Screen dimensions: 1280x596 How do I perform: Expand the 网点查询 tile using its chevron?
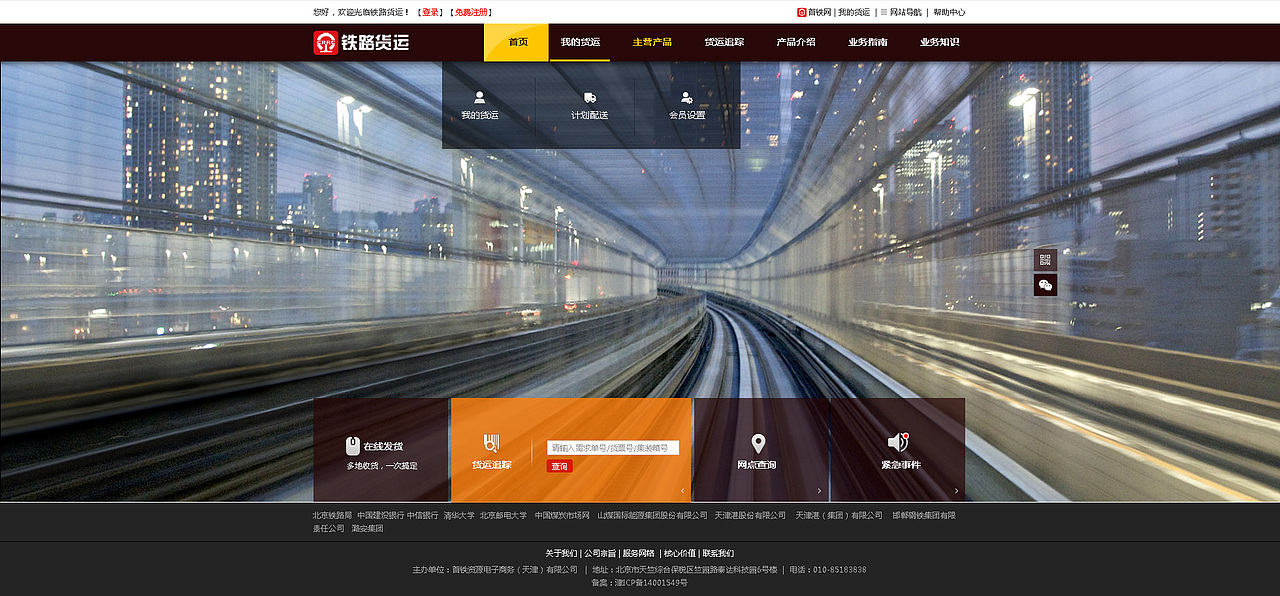click(819, 491)
